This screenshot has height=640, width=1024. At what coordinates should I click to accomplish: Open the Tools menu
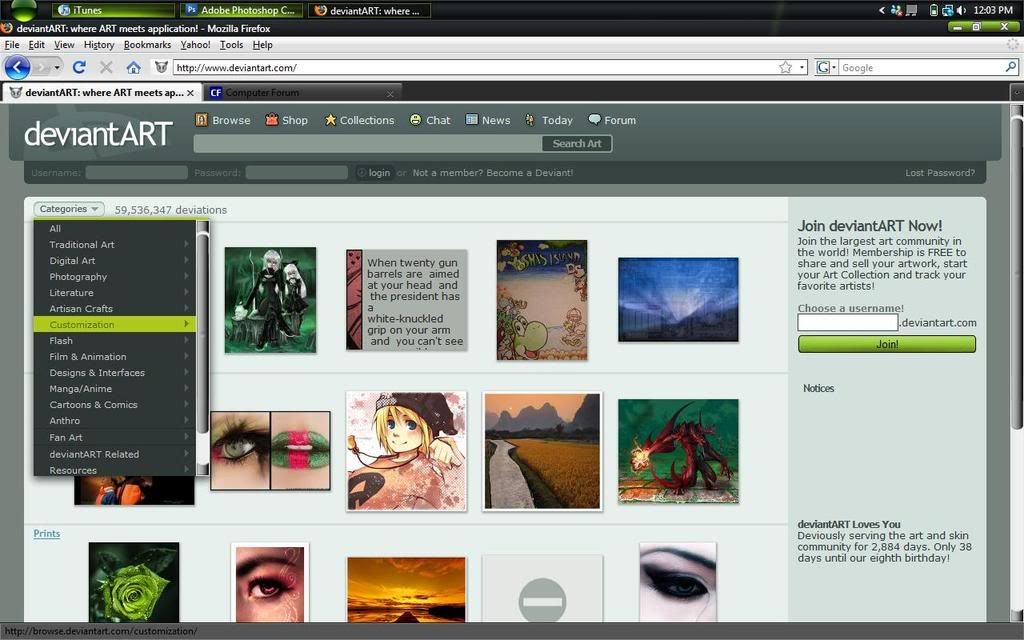pyautogui.click(x=231, y=44)
